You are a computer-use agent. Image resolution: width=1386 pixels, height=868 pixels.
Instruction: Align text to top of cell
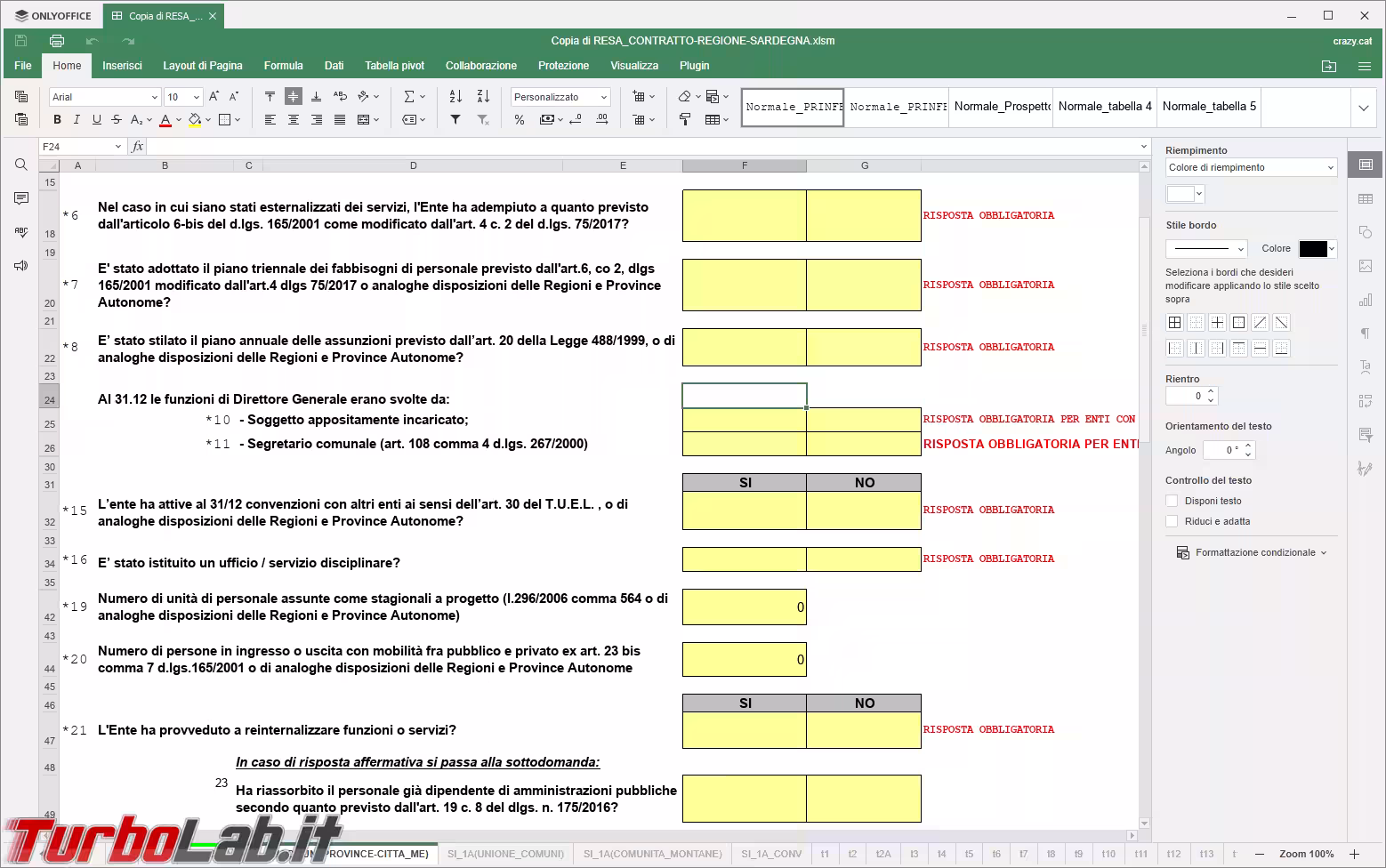[270, 97]
